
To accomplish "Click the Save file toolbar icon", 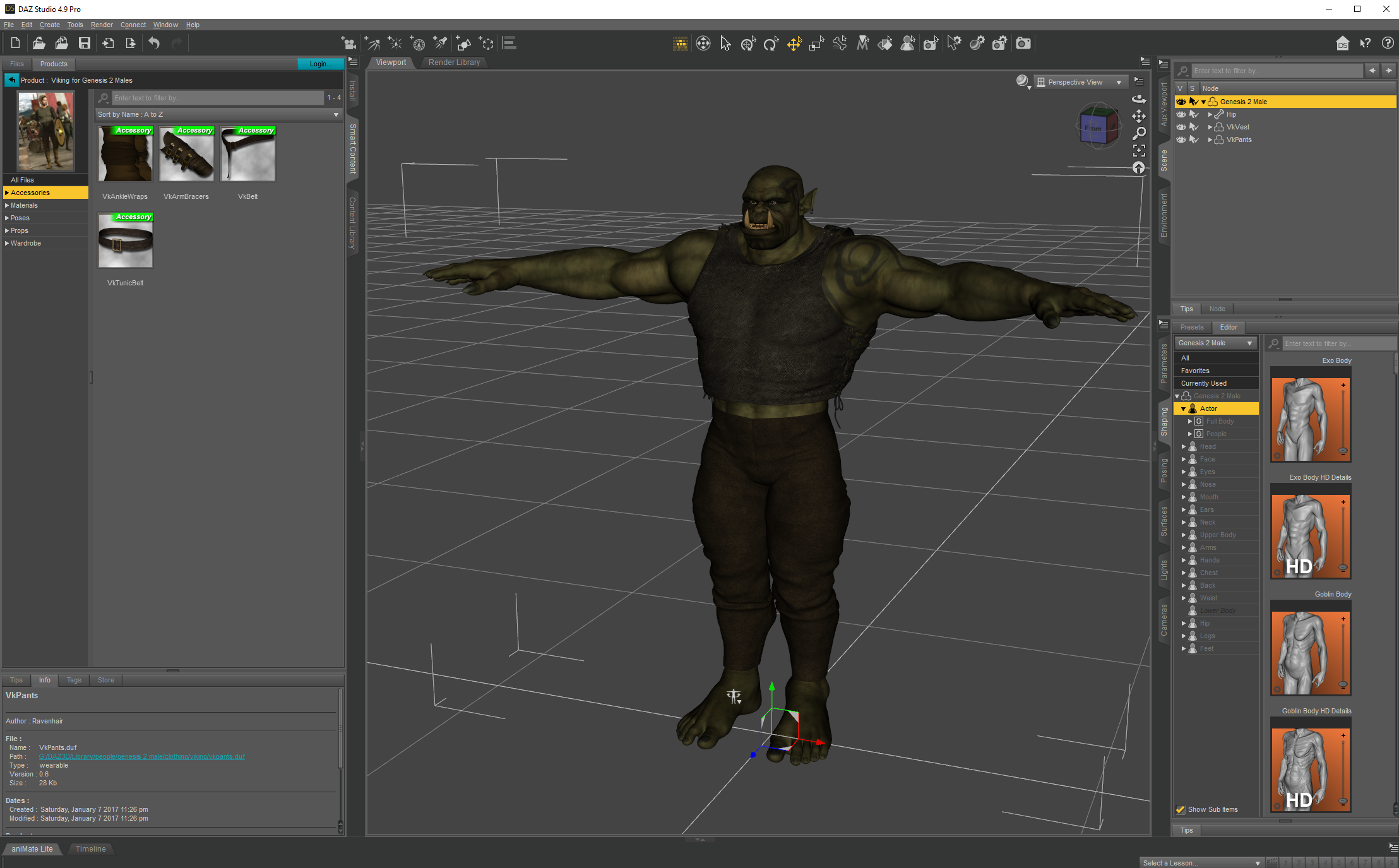I will click(x=84, y=43).
